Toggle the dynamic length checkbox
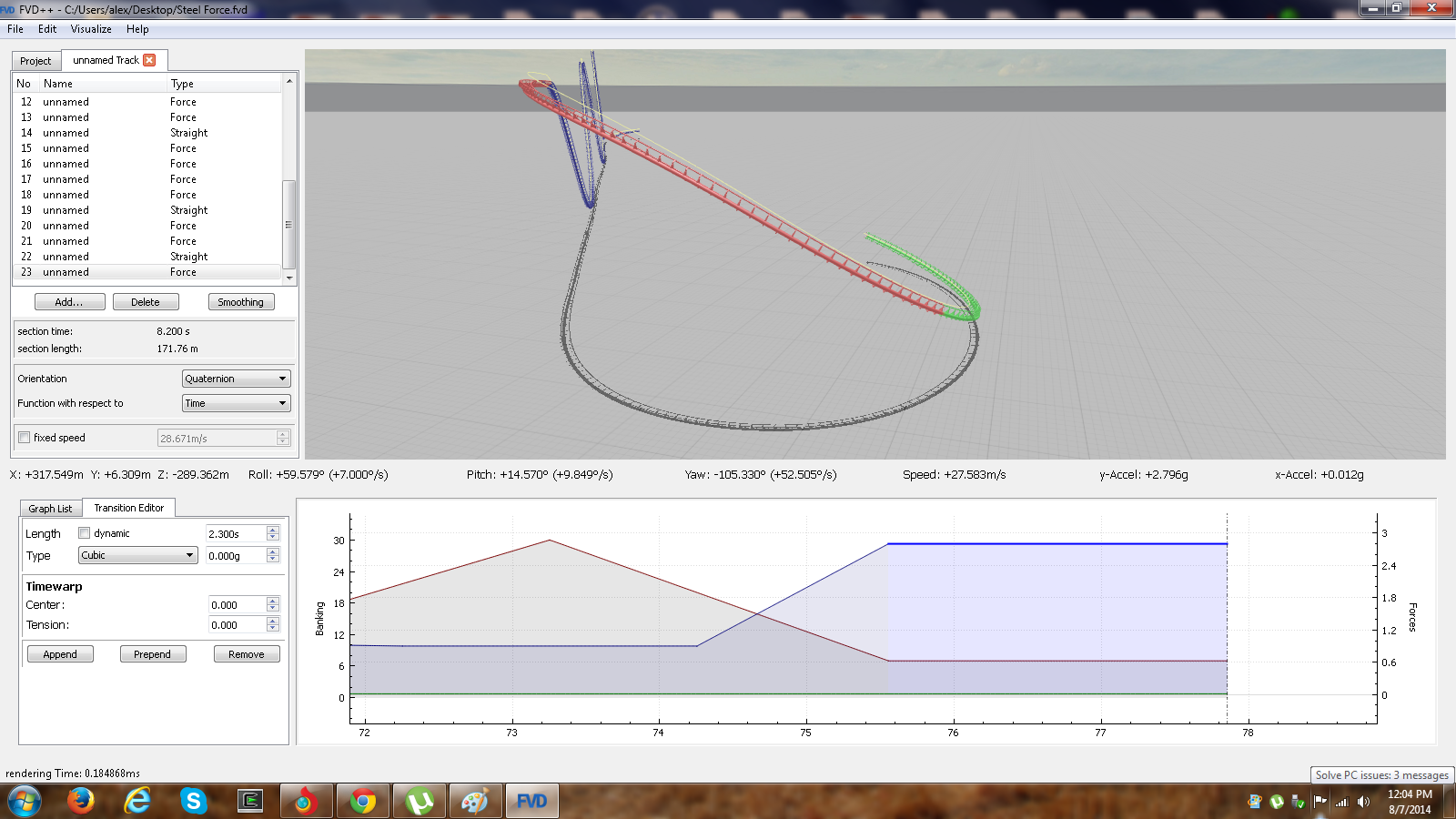The image size is (1456, 819). point(85,533)
